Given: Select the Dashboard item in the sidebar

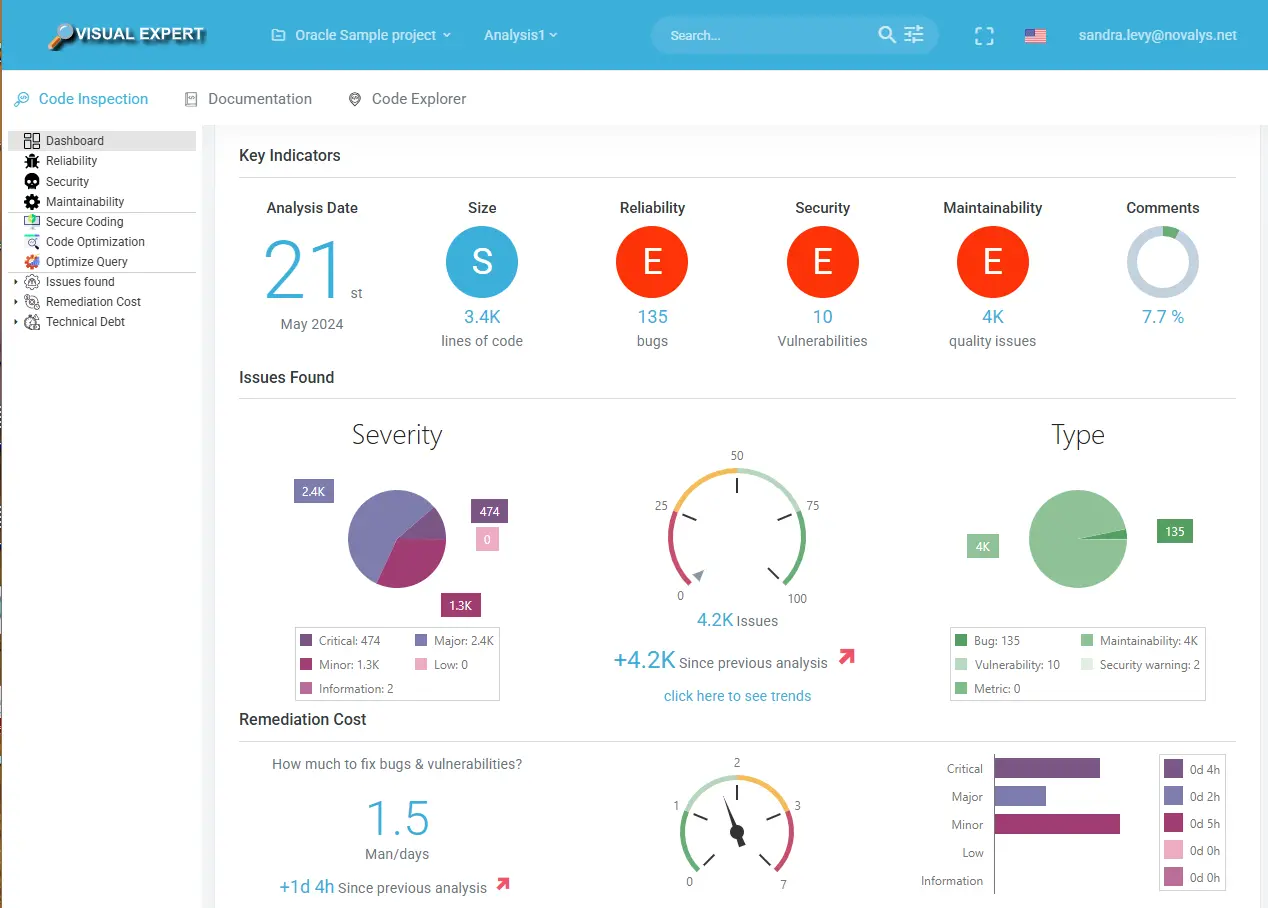Looking at the screenshot, I should click(33, 140).
